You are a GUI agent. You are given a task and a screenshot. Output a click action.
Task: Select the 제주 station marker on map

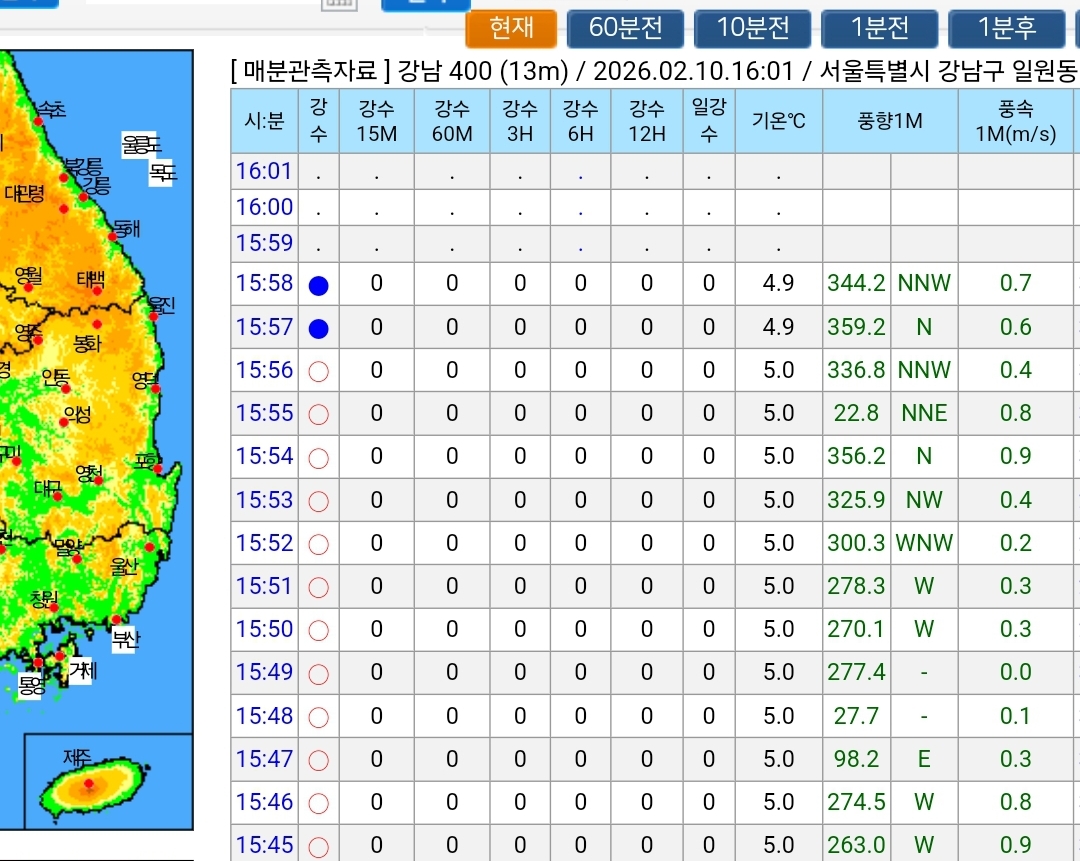[x=89, y=784]
